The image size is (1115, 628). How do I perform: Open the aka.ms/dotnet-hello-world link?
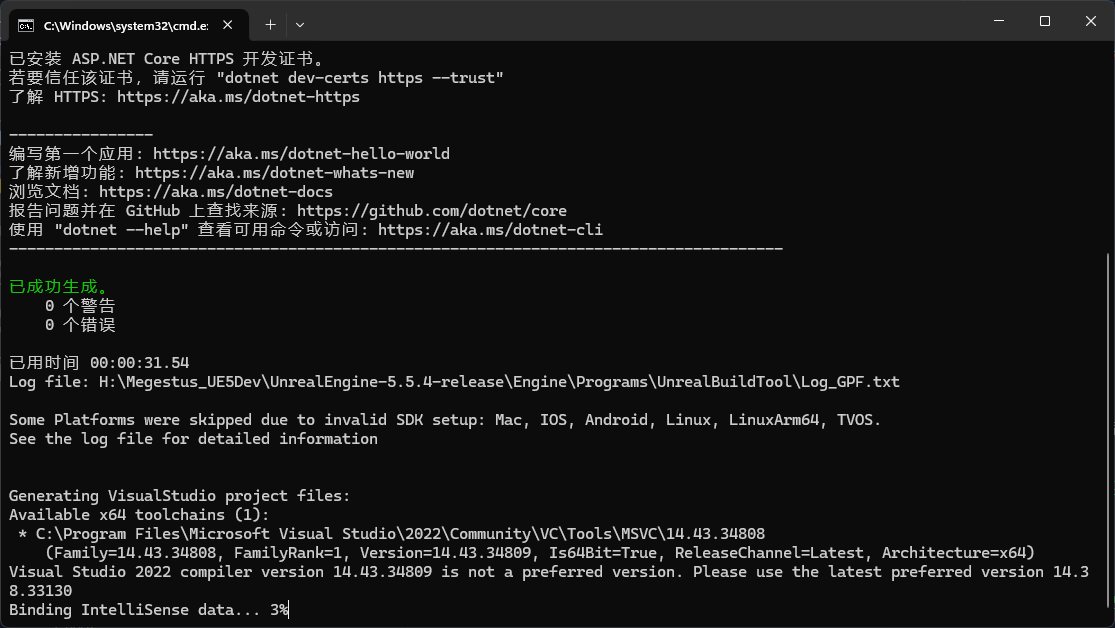[301, 154]
